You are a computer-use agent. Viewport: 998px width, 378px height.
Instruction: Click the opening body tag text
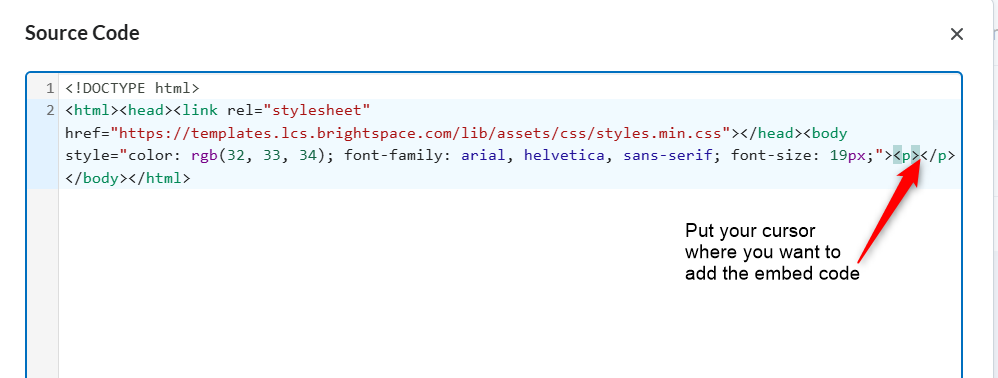click(821, 134)
